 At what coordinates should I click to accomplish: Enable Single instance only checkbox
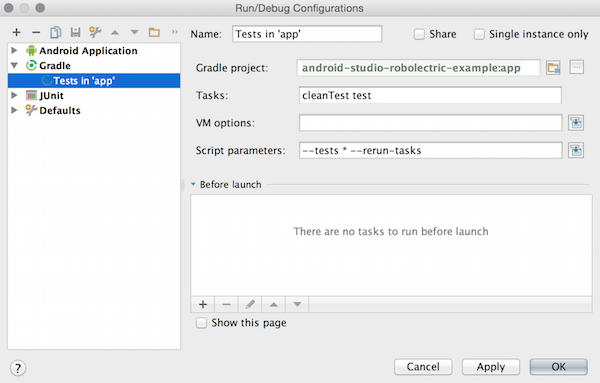(x=479, y=34)
